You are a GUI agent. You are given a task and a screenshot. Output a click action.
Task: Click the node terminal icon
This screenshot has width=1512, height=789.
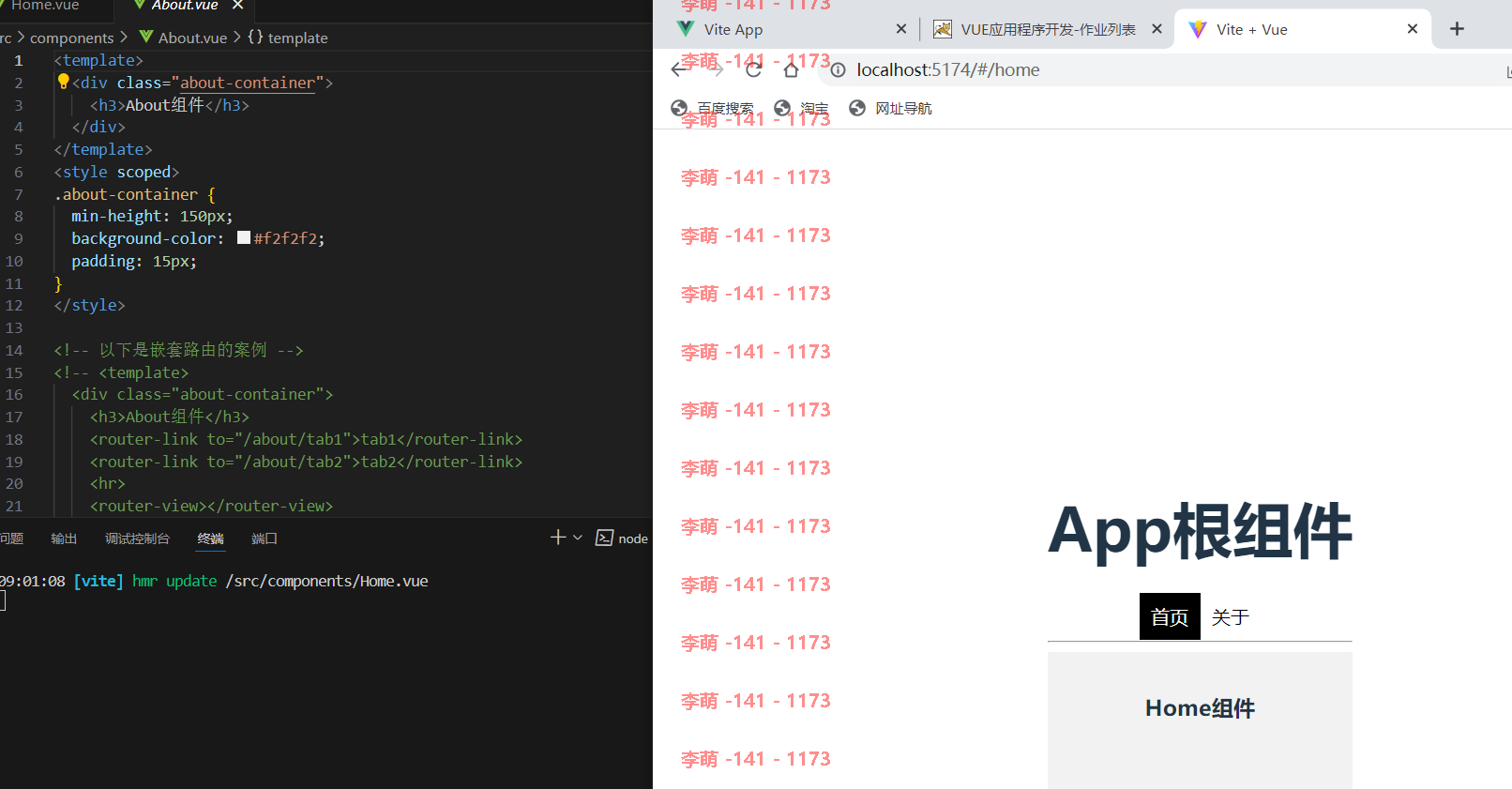(x=605, y=538)
